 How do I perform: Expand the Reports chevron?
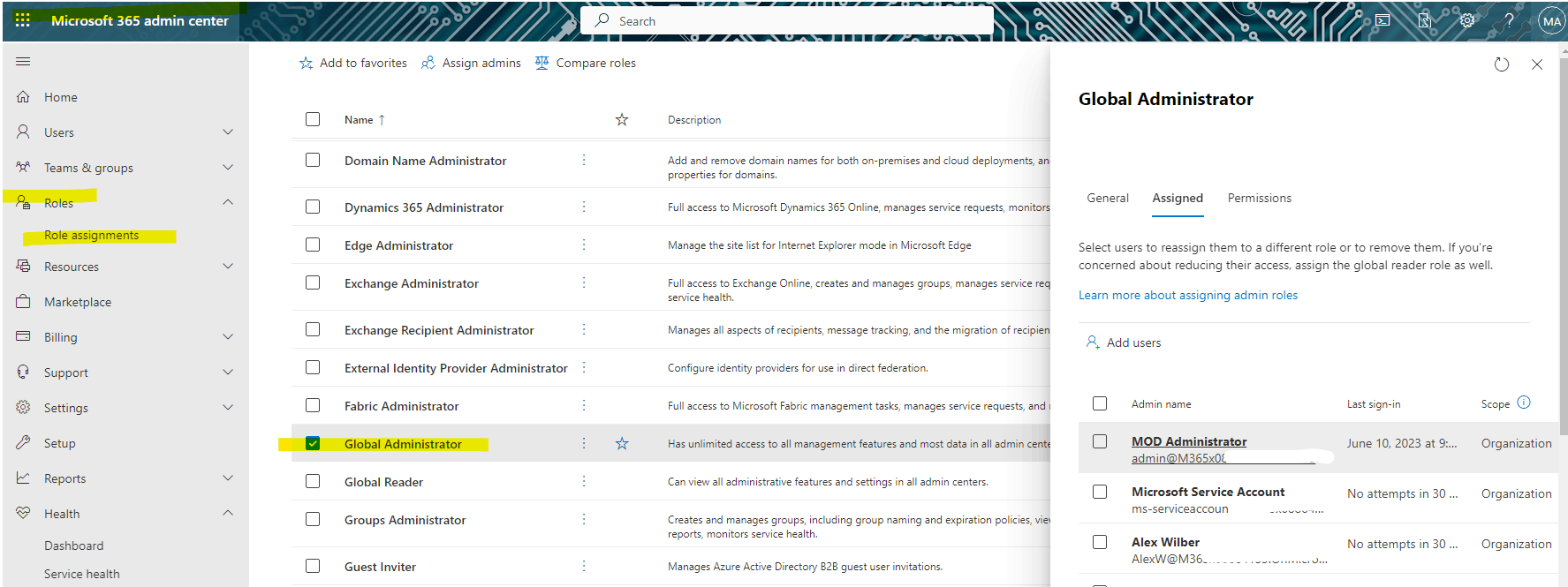click(x=228, y=478)
